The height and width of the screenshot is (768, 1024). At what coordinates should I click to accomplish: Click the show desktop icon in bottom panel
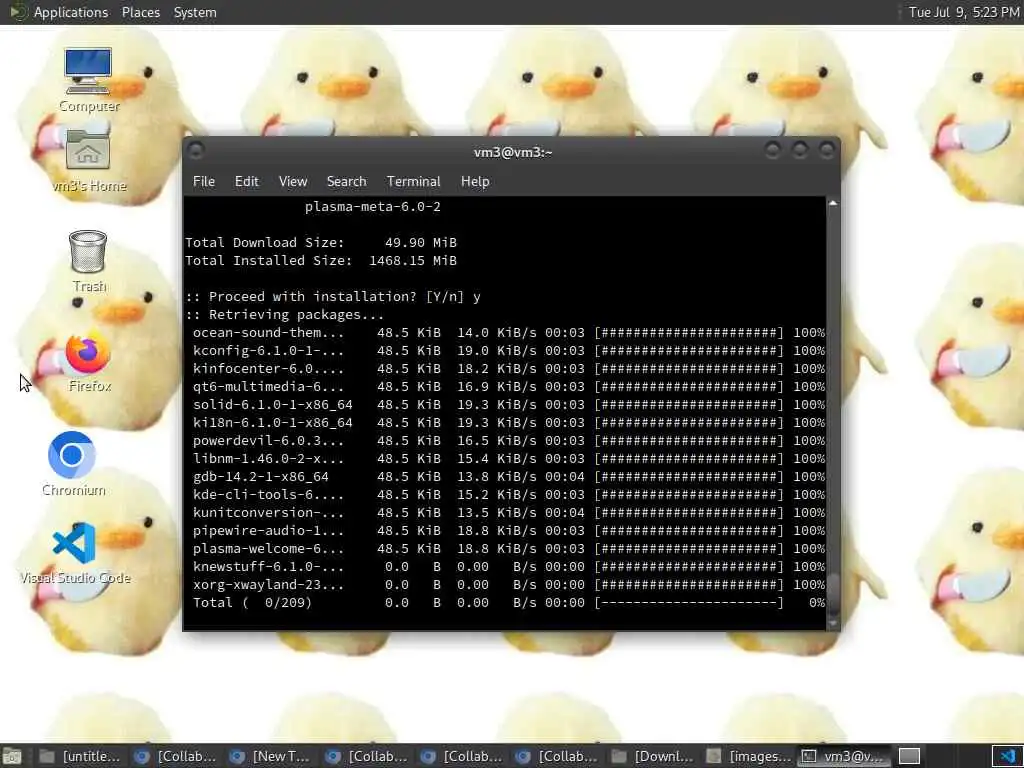coord(11,757)
